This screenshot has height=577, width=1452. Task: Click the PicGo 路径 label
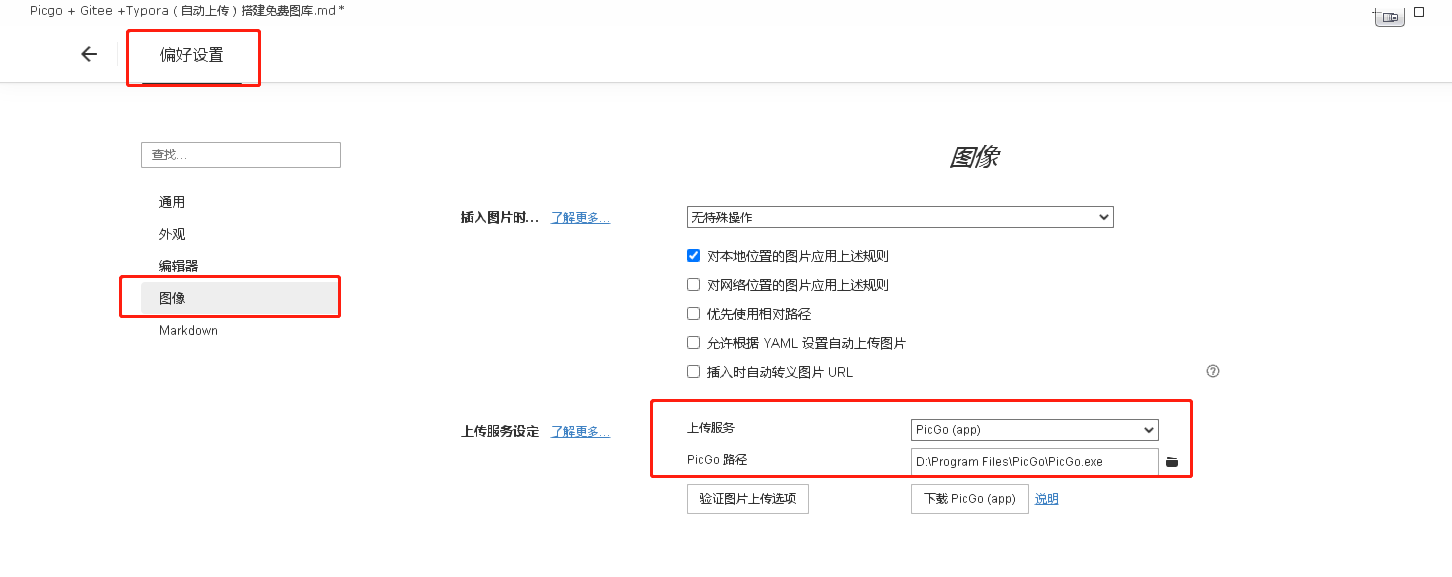point(717,460)
